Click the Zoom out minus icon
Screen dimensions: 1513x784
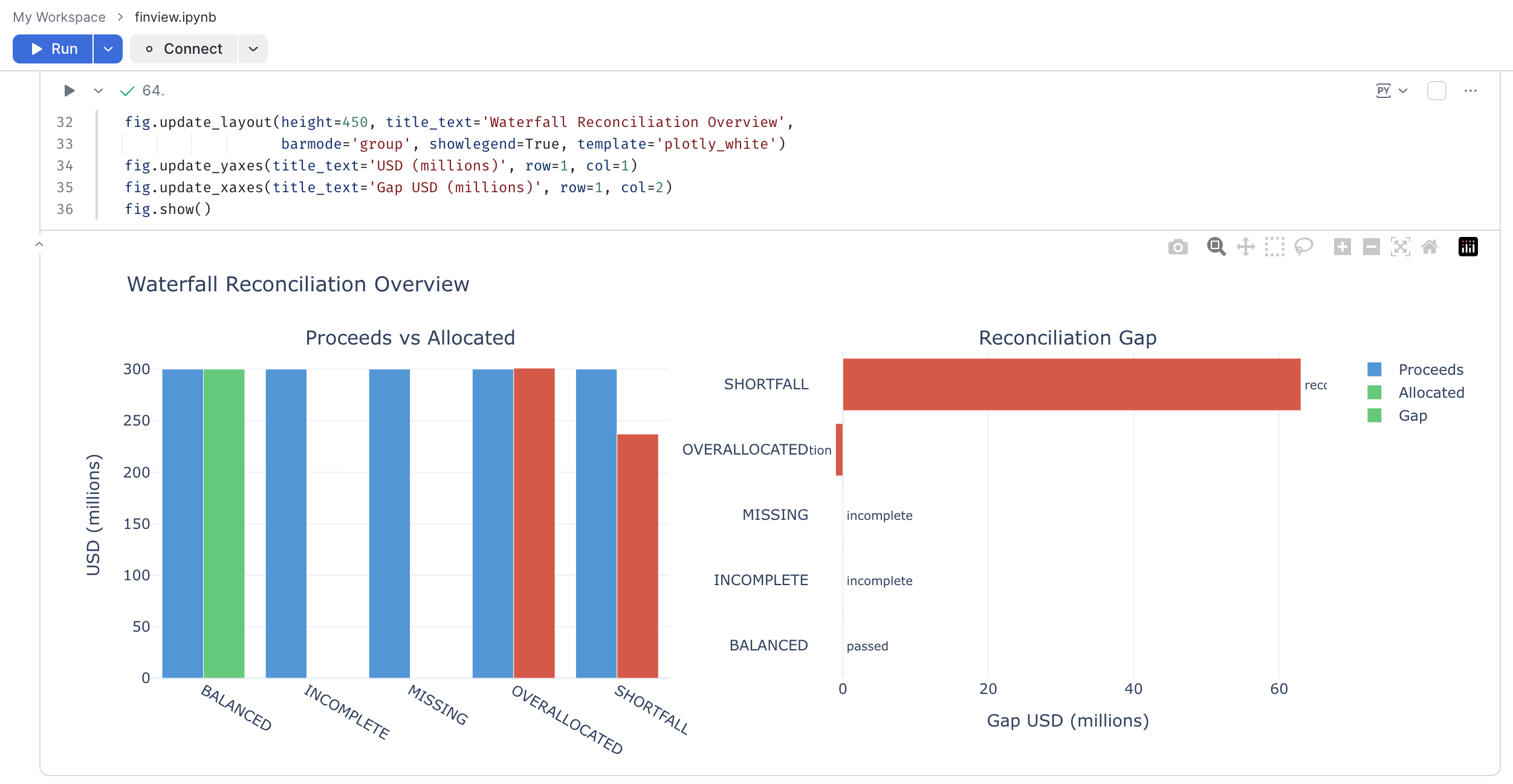(1372, 247)
